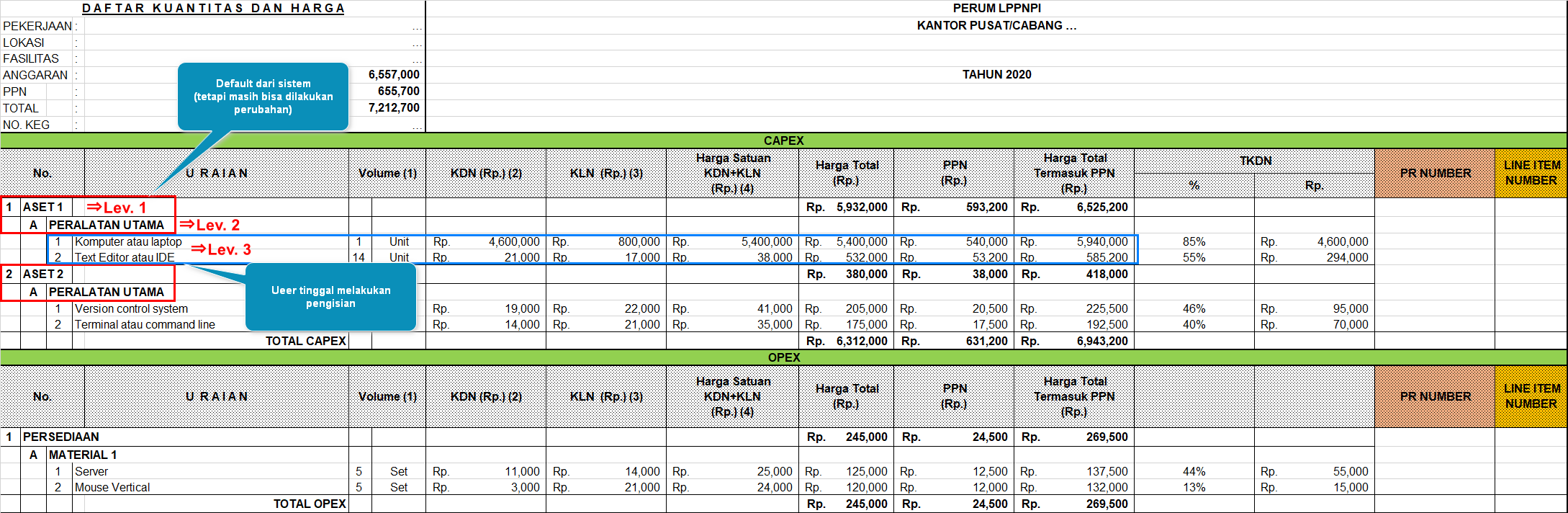1568x513 pixels.
Task: Select the 'Komputer atau laptop' item
Action: click(x=128, y=242)
